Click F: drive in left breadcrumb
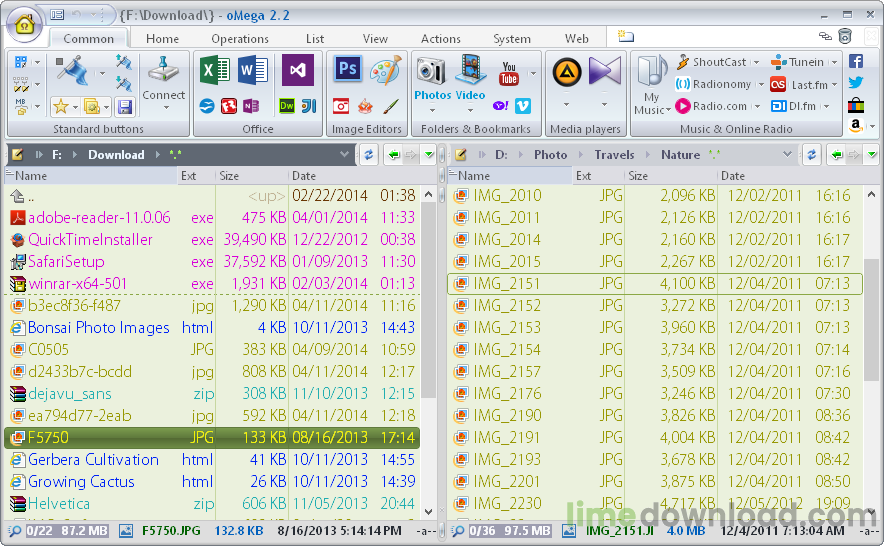The width and height of the screenshot is (884, 546). click(x=56, y=155)
